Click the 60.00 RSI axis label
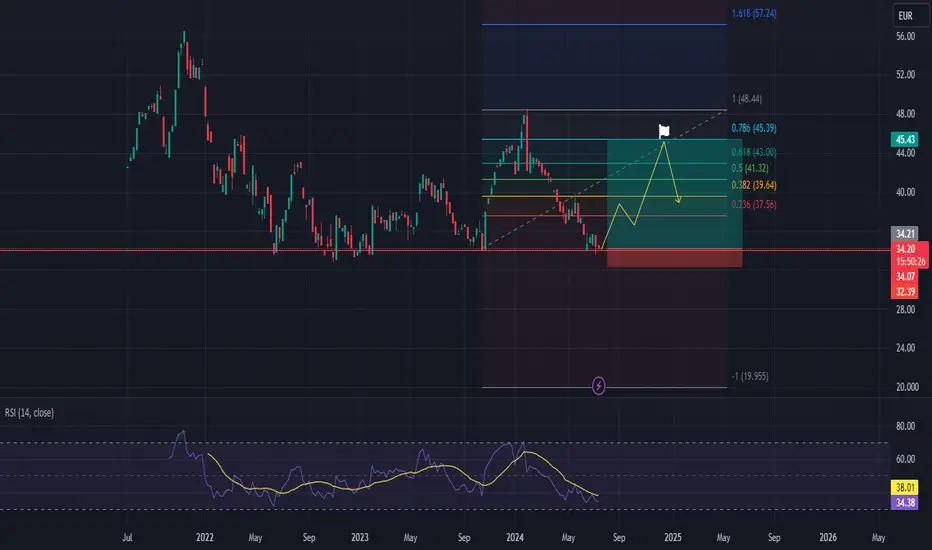The image size is (932, 550). [x=905, y=459]
